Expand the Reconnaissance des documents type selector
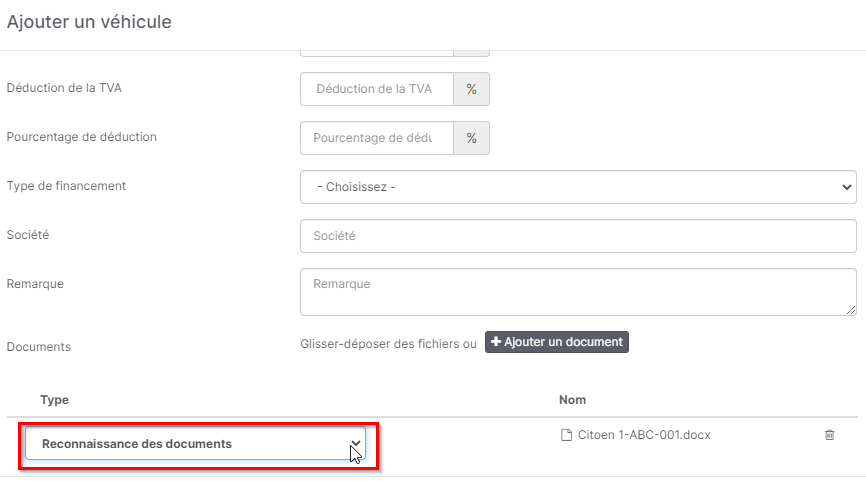866x486 pixels. pos(195,444)
